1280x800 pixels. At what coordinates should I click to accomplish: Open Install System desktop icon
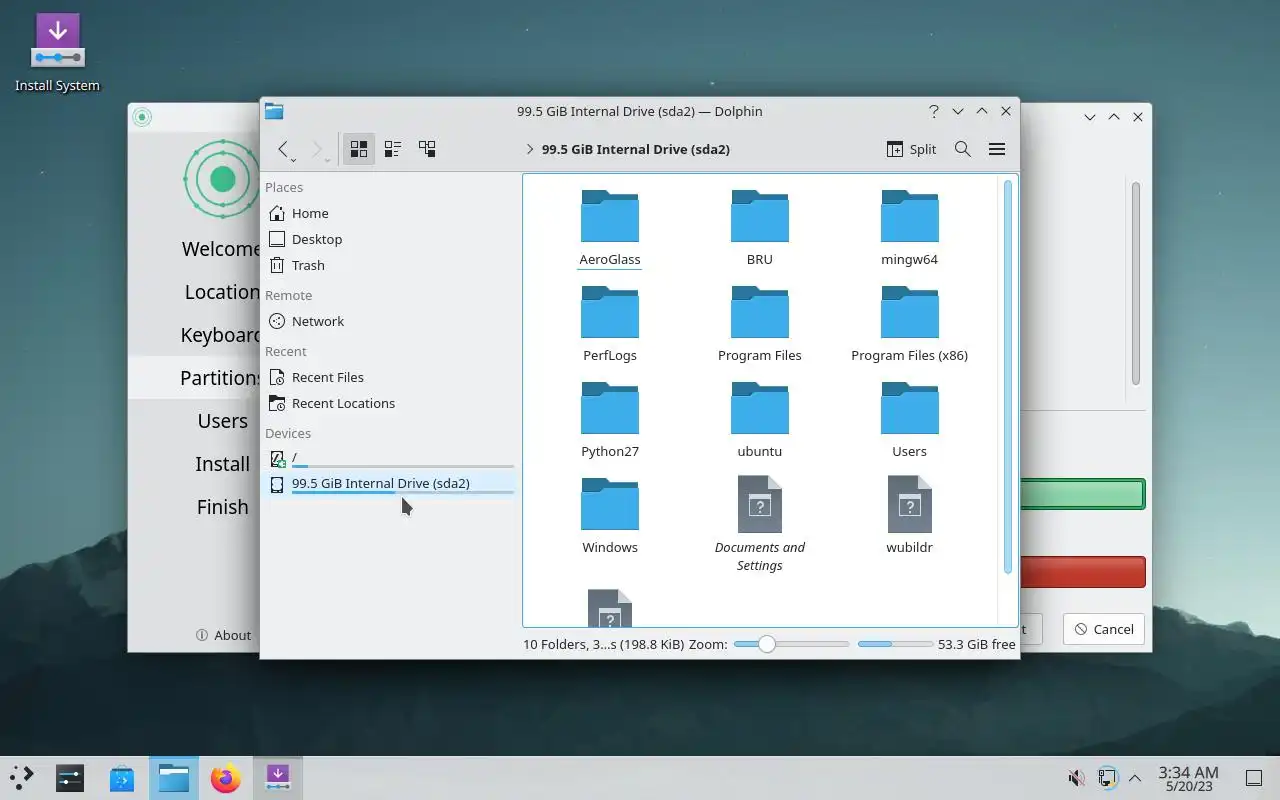point(57,53)
